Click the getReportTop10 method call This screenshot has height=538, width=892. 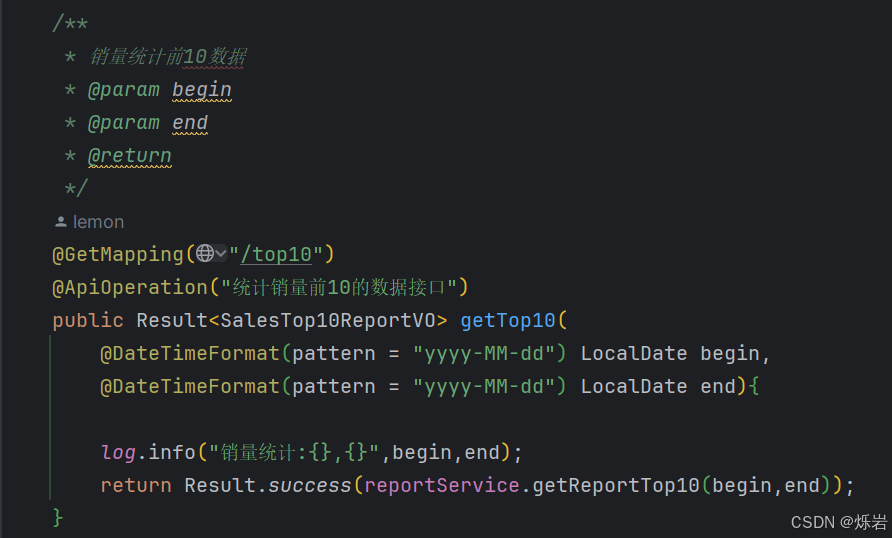point(616,485)
